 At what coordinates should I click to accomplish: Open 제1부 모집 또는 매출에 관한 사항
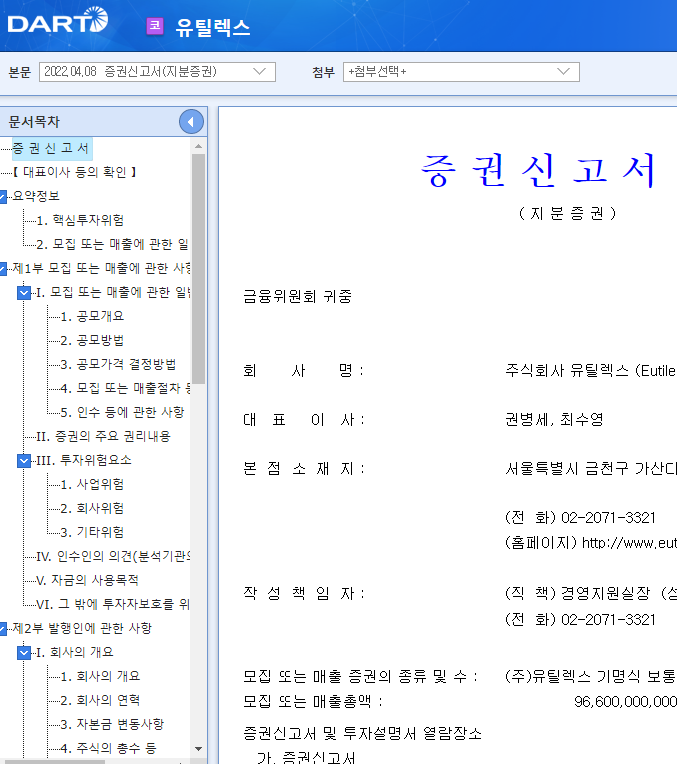pyautogui.click(x=101, y=268)
